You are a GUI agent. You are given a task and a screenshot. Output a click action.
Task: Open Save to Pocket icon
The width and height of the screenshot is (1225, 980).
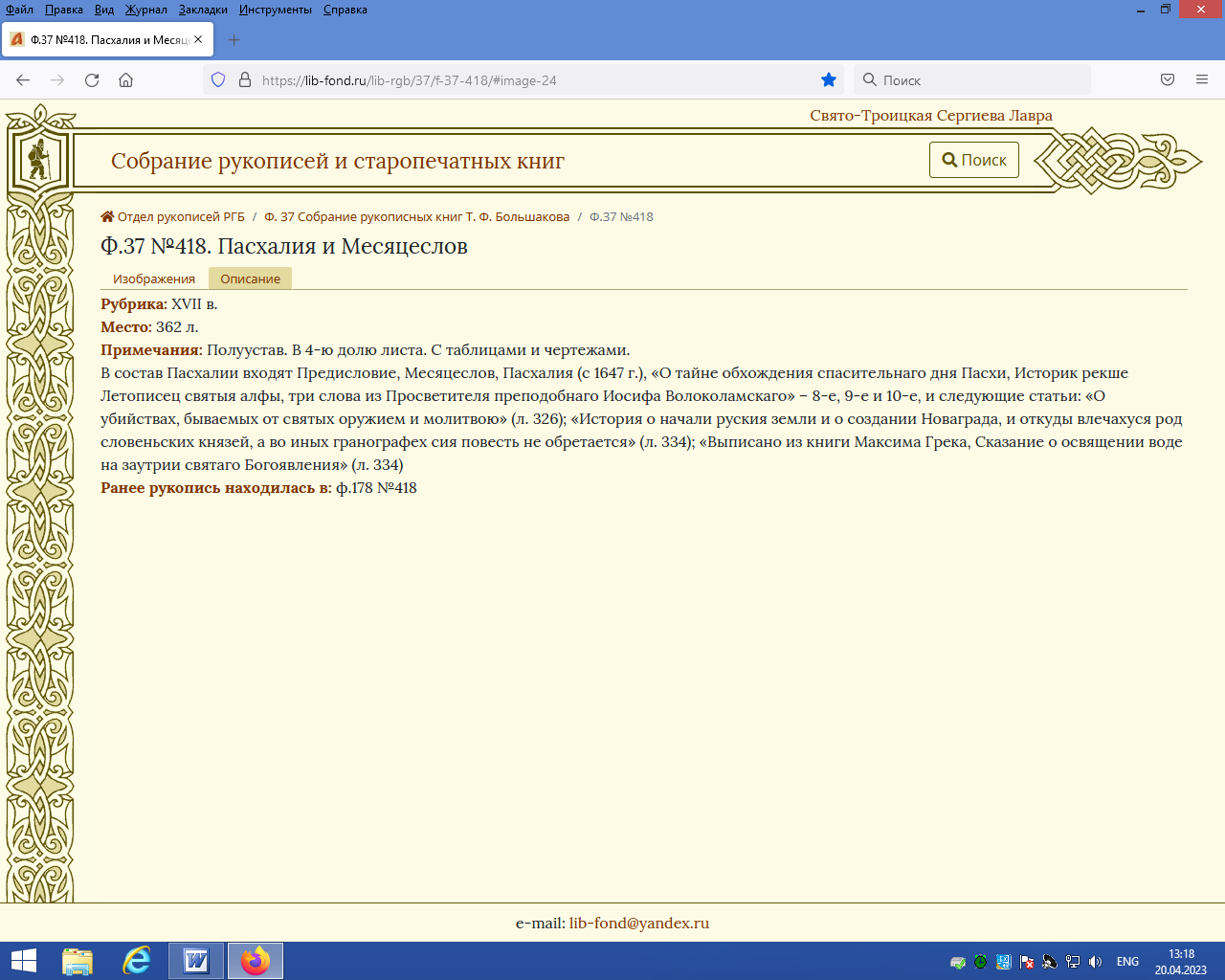point(1168,80)
